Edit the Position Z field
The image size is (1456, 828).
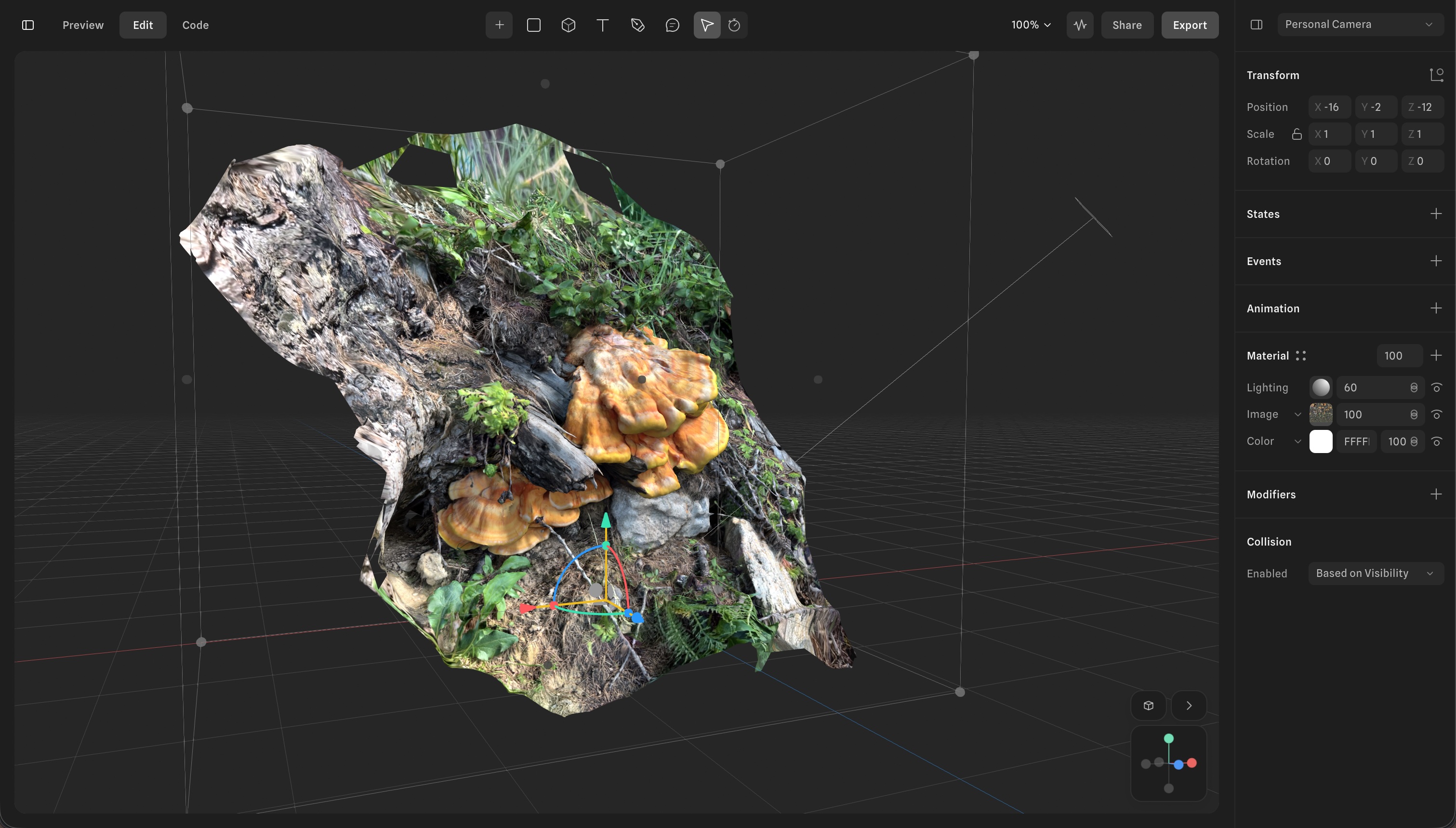tap(1422, 107)
